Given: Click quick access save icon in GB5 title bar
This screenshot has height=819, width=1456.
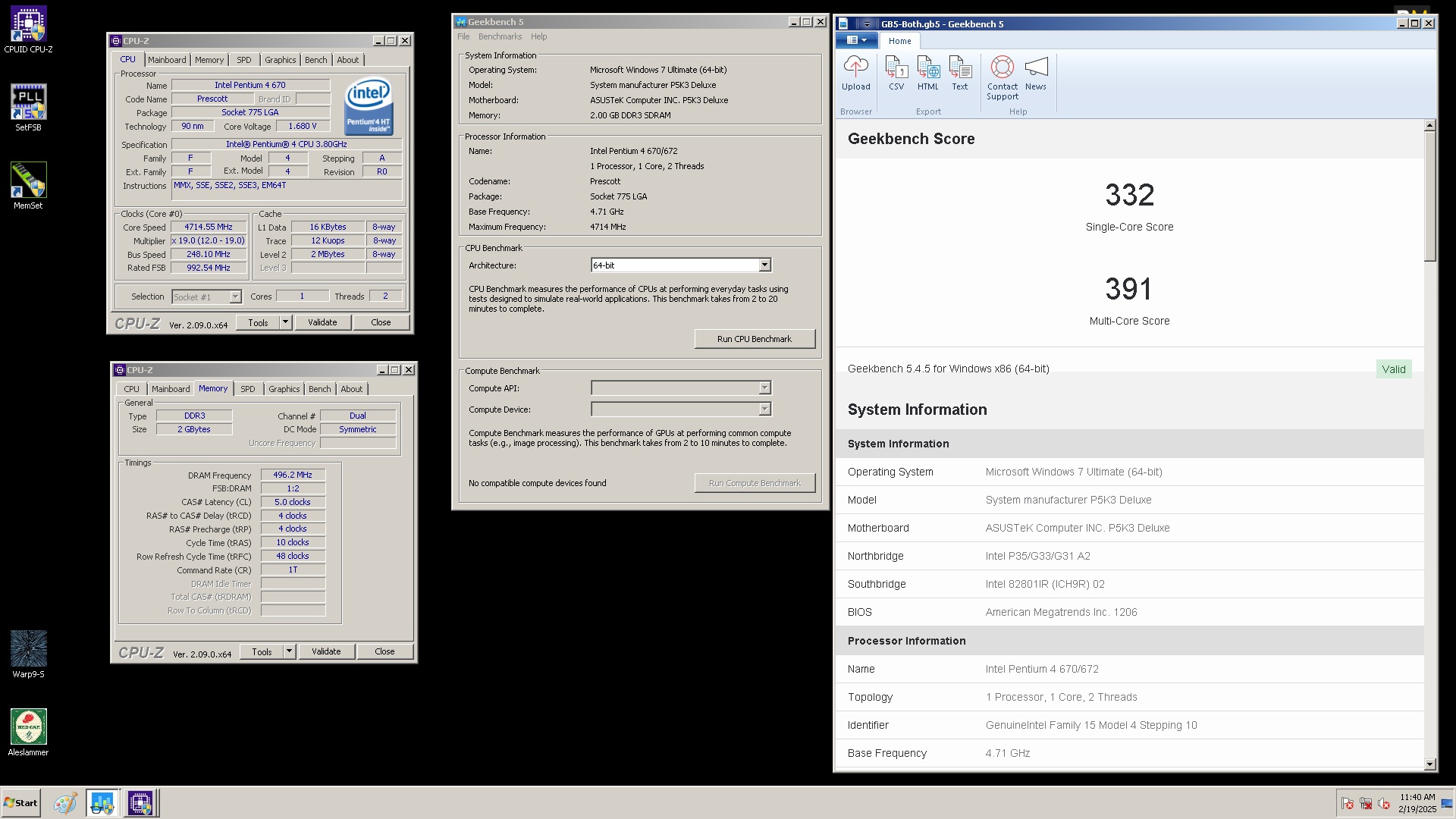Looking at the screenshot, I should 843,24.
